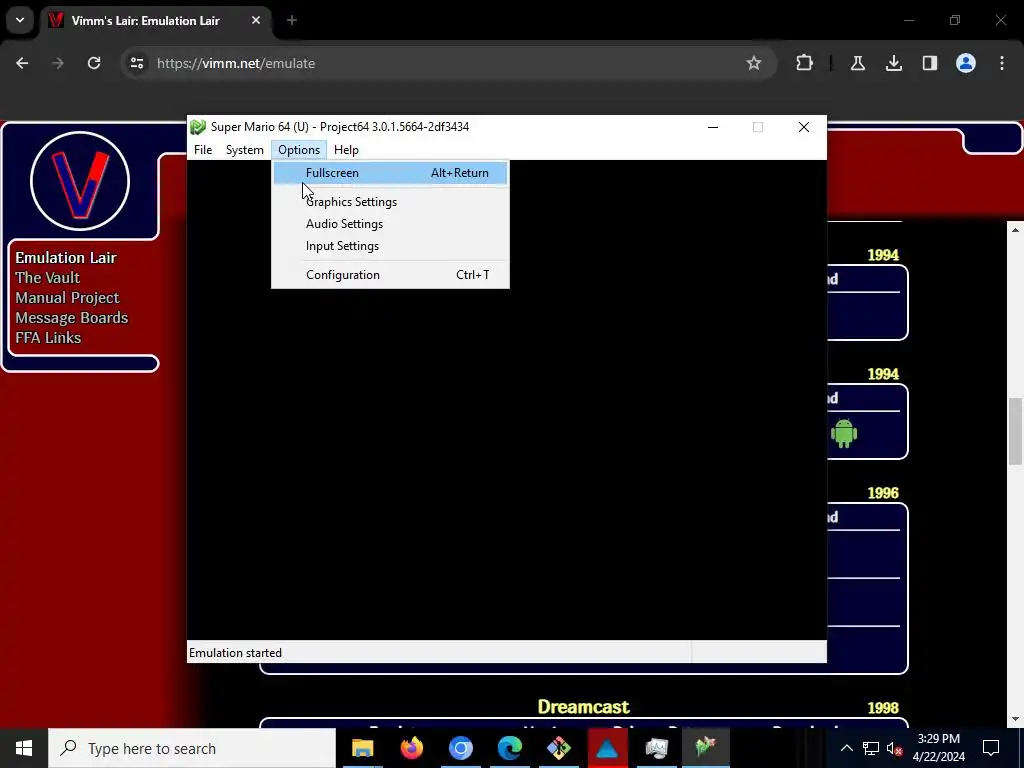
Task: Click scrollbar up arrow on webpage
Action: click(x=1015, y=229)
